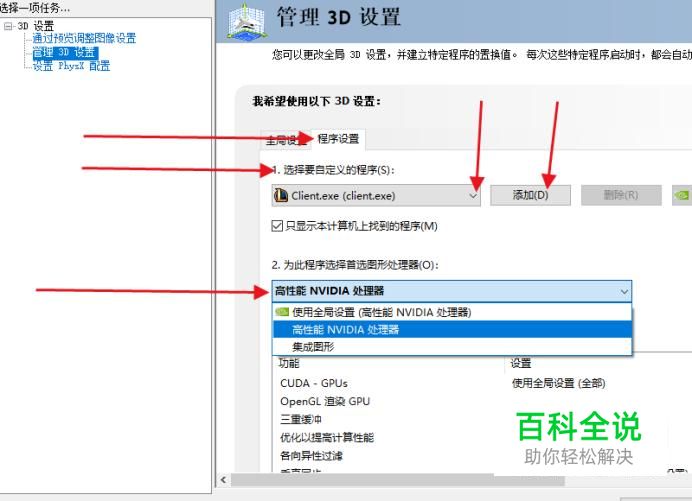Screen dimensions: 692x501
Task: Click the 管理 3D 设置 header icon
Action: pyautogui.click(x=248, y=21)
